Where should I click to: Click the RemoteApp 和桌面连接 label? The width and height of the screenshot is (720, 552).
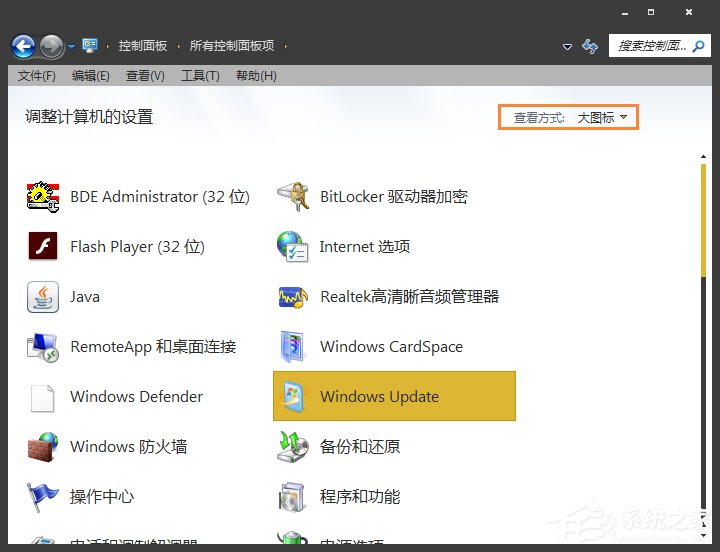153,347
